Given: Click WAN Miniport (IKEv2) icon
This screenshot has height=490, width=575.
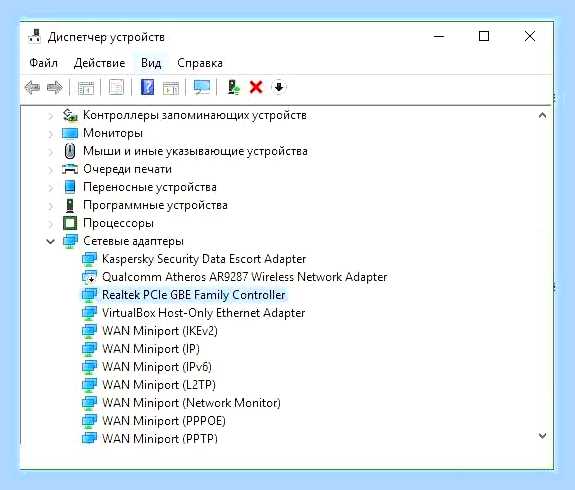Looking at the screenshot, I should click(x=89, y=331).
